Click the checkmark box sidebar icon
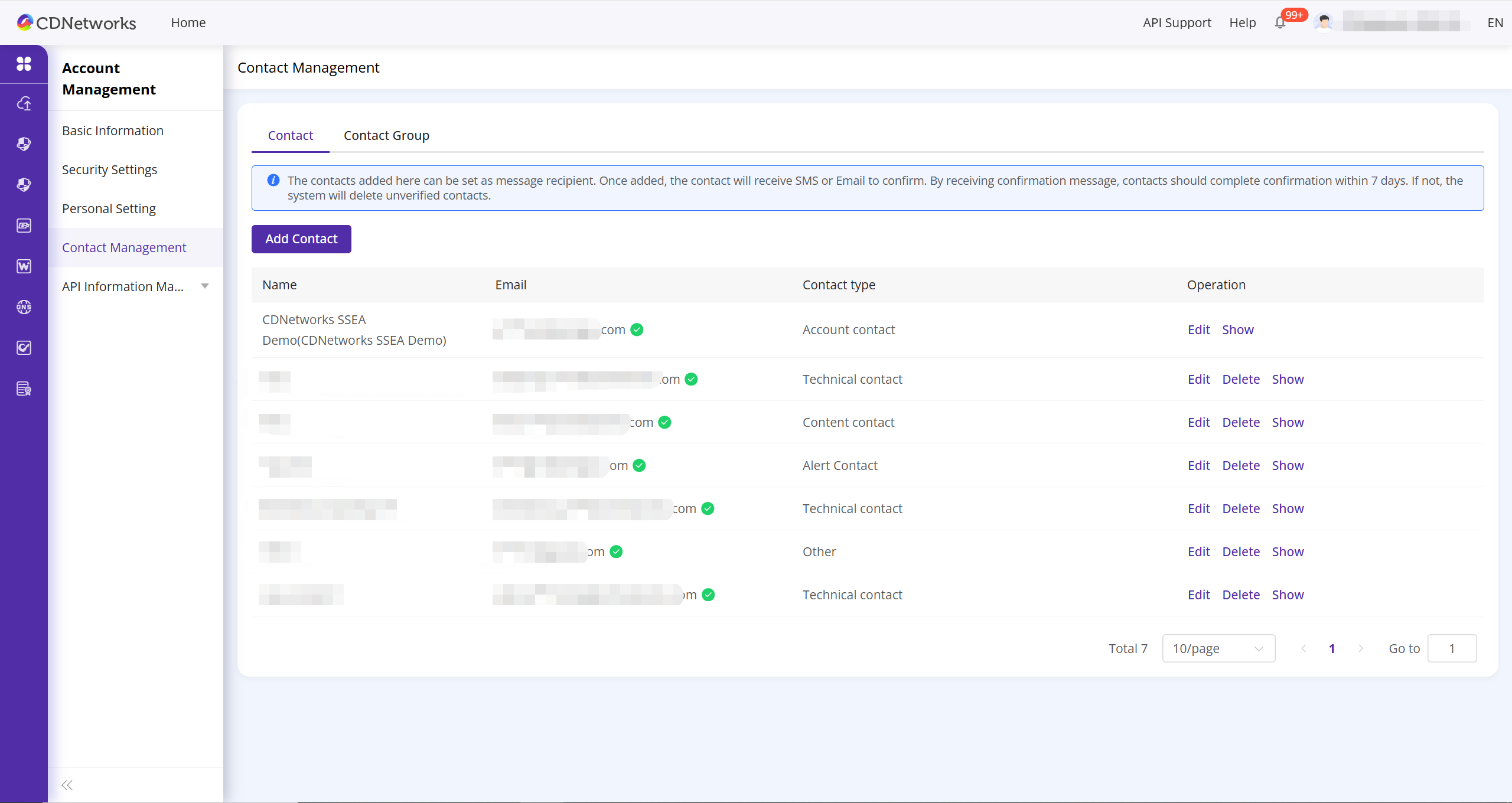Viewport: 1512px width, 803px height. click(24, 348)
